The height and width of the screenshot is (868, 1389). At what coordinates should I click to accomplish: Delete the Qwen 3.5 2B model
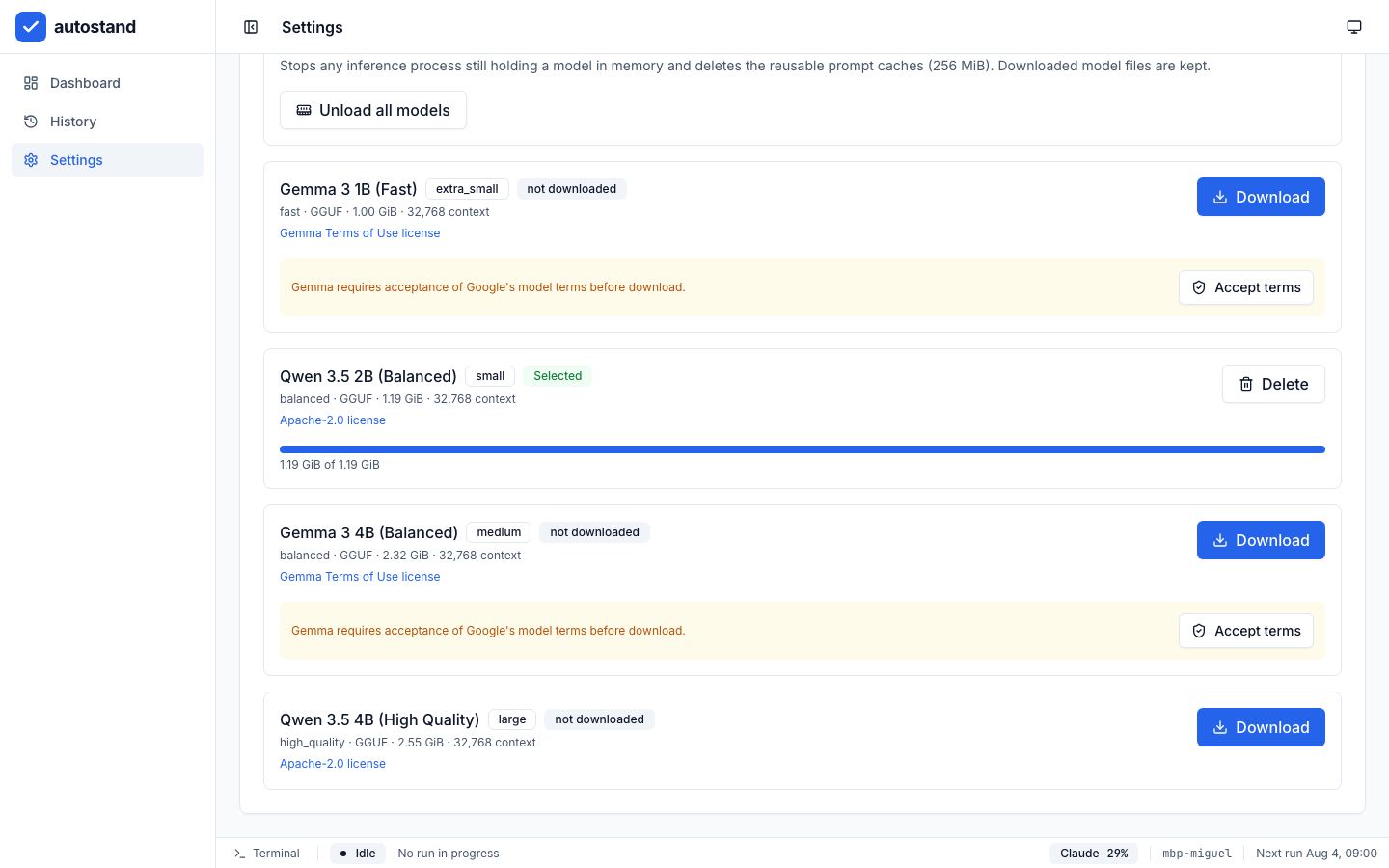tap(1273, 384)
